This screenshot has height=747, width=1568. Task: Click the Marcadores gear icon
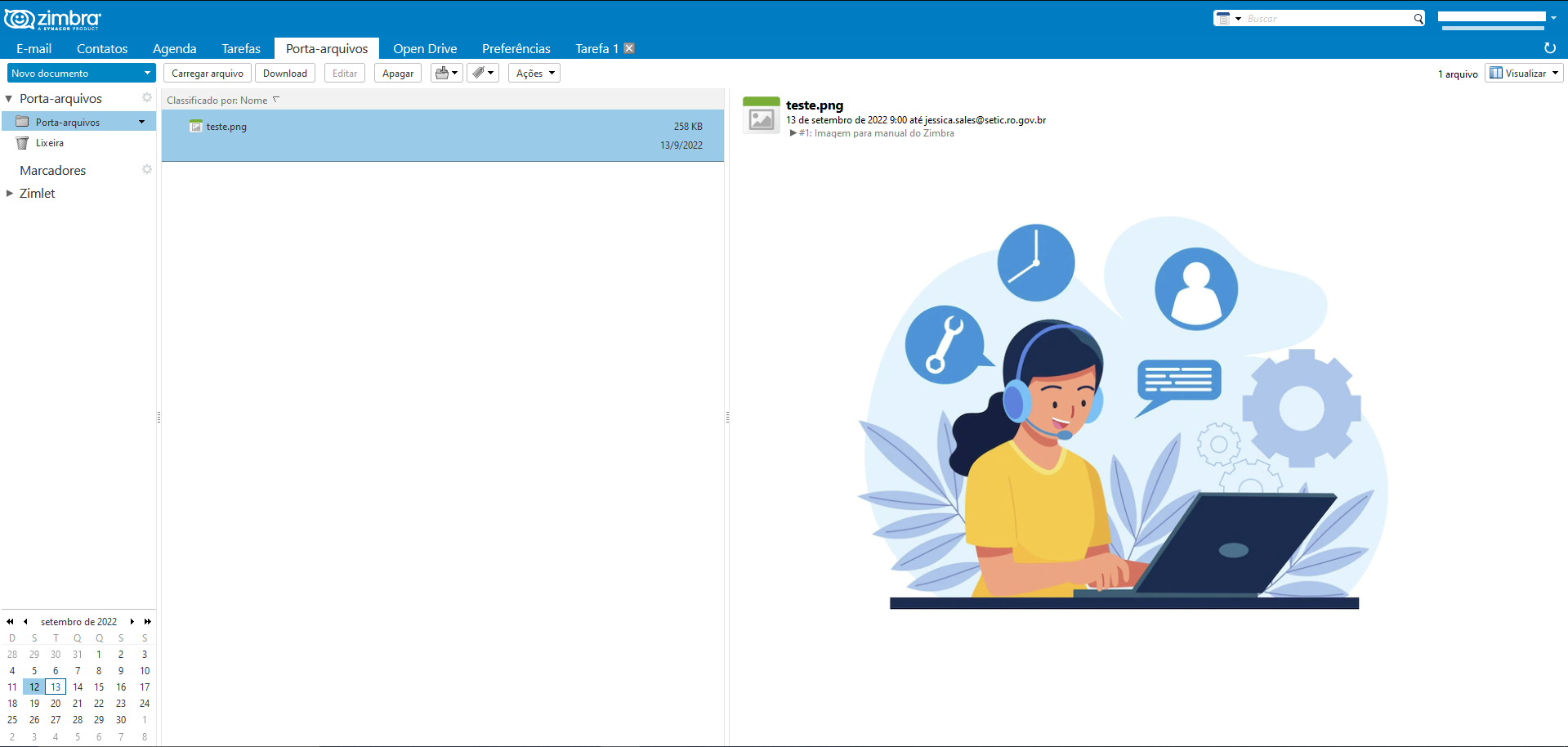tap(147, 170)
